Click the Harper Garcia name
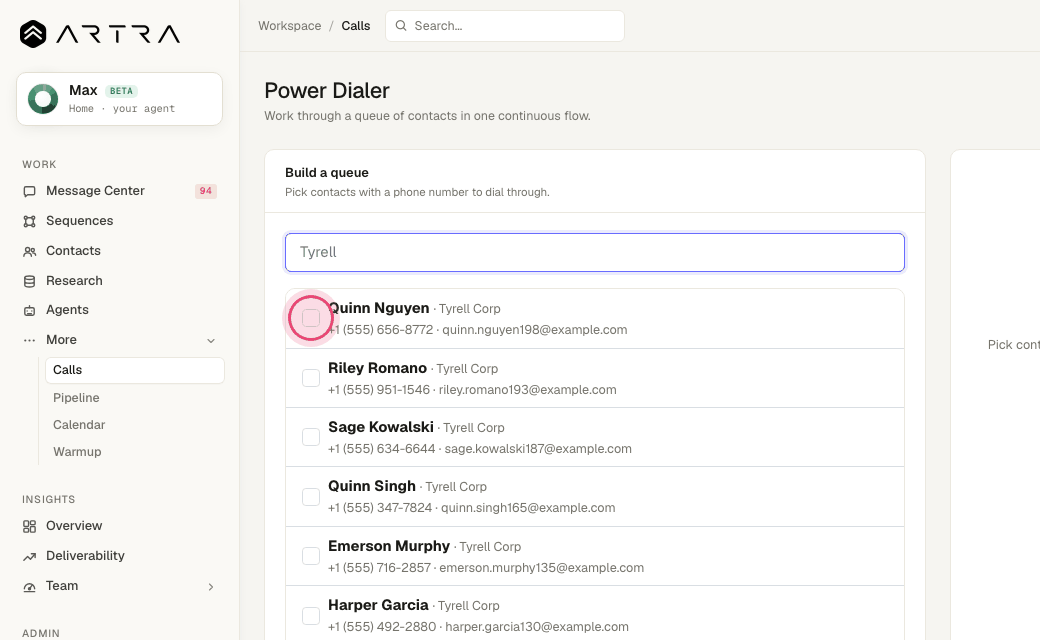 tap(378, 605)
